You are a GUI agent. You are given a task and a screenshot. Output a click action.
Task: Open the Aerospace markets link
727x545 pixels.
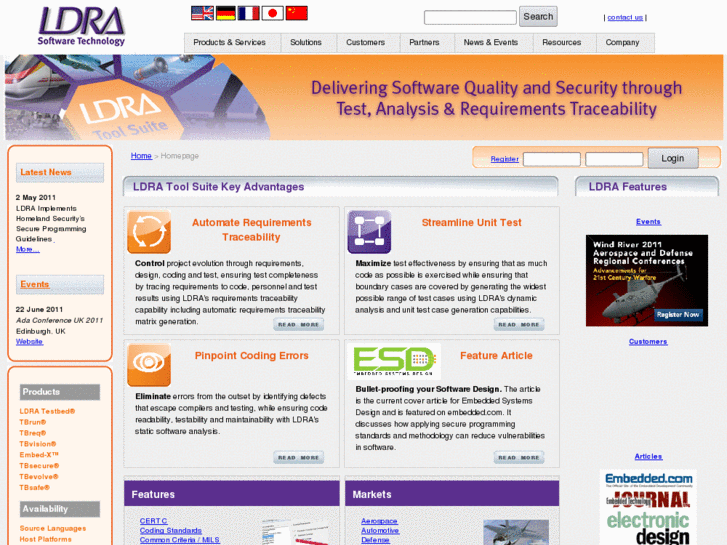tap(379, 521)
